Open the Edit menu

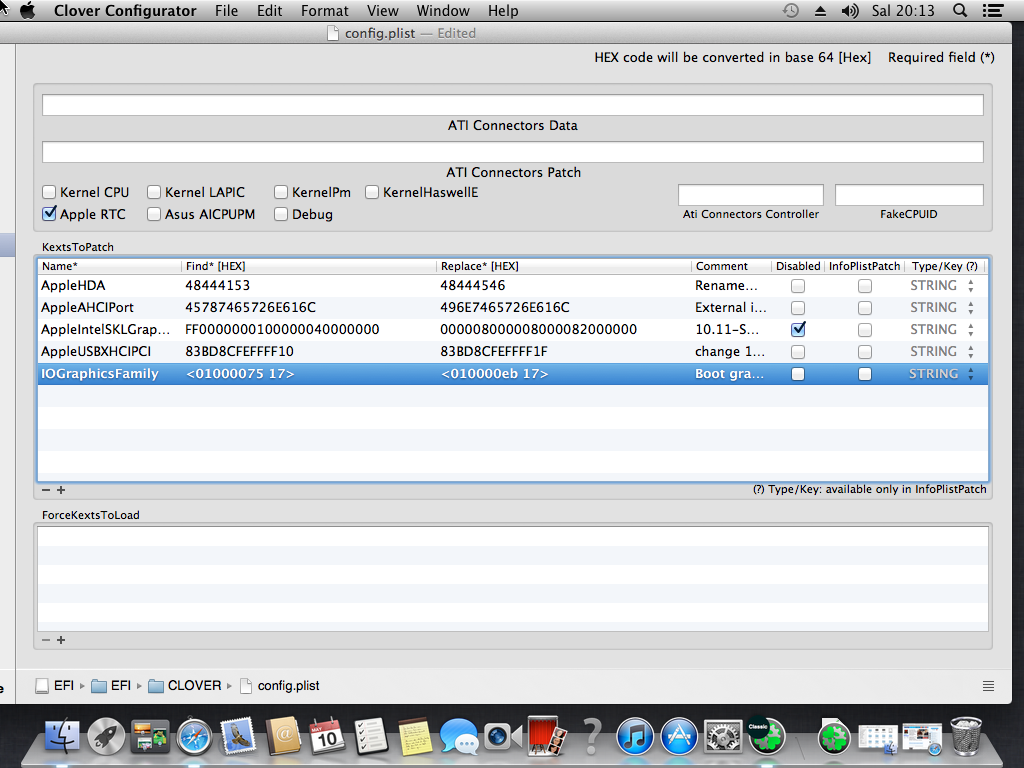pos(270,11)
